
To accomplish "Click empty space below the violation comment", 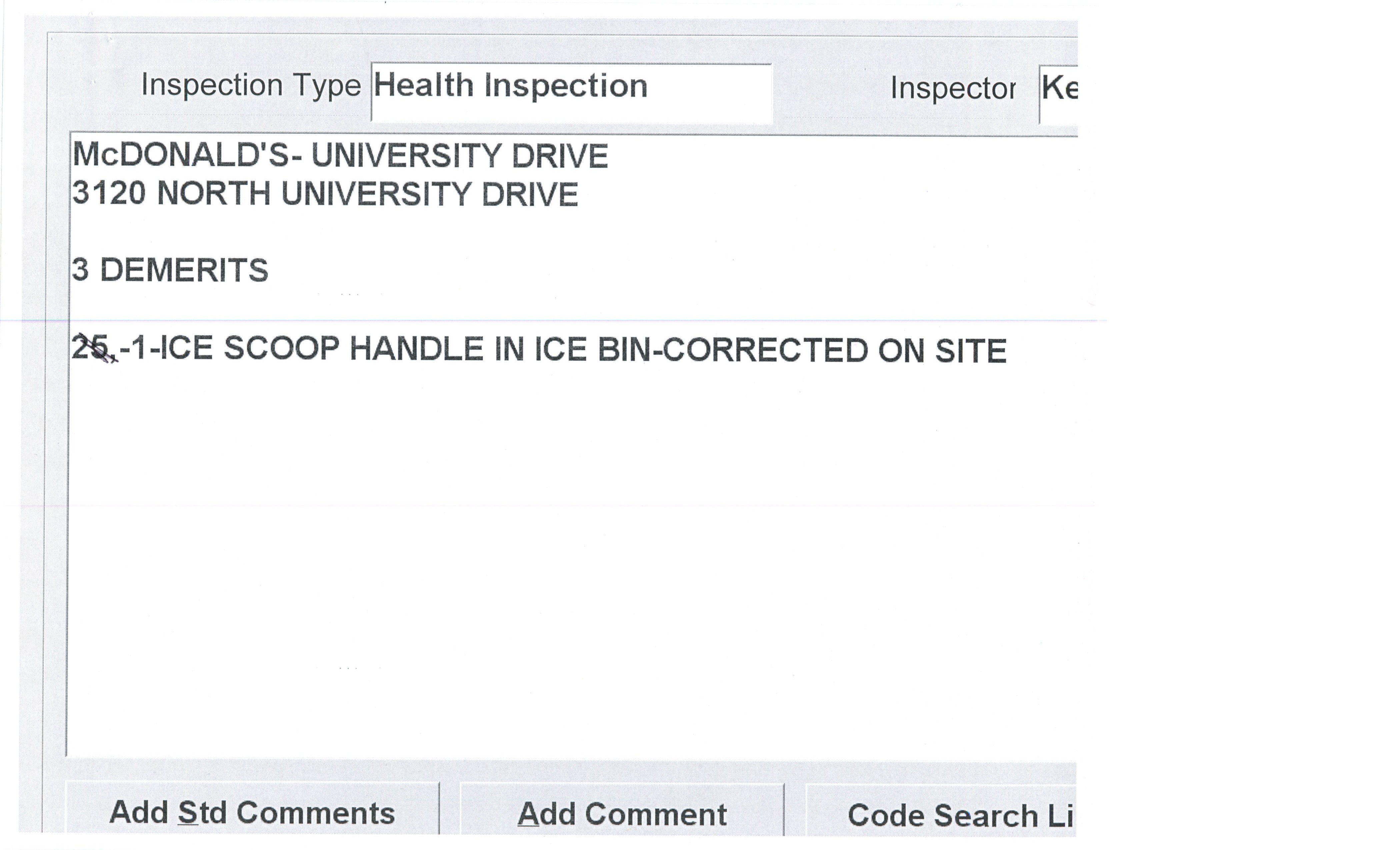I will (x=568, y=540).
